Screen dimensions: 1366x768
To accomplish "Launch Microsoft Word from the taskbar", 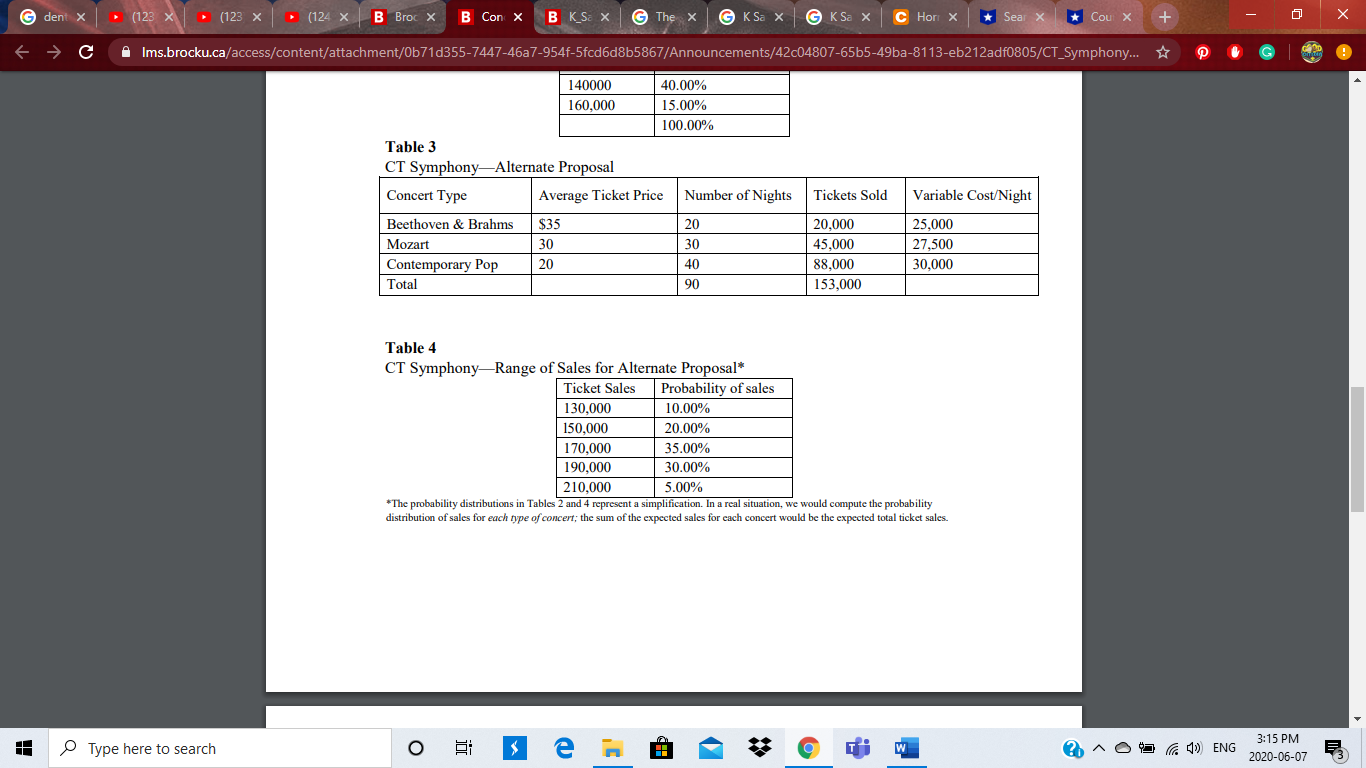I will (906, 748).
